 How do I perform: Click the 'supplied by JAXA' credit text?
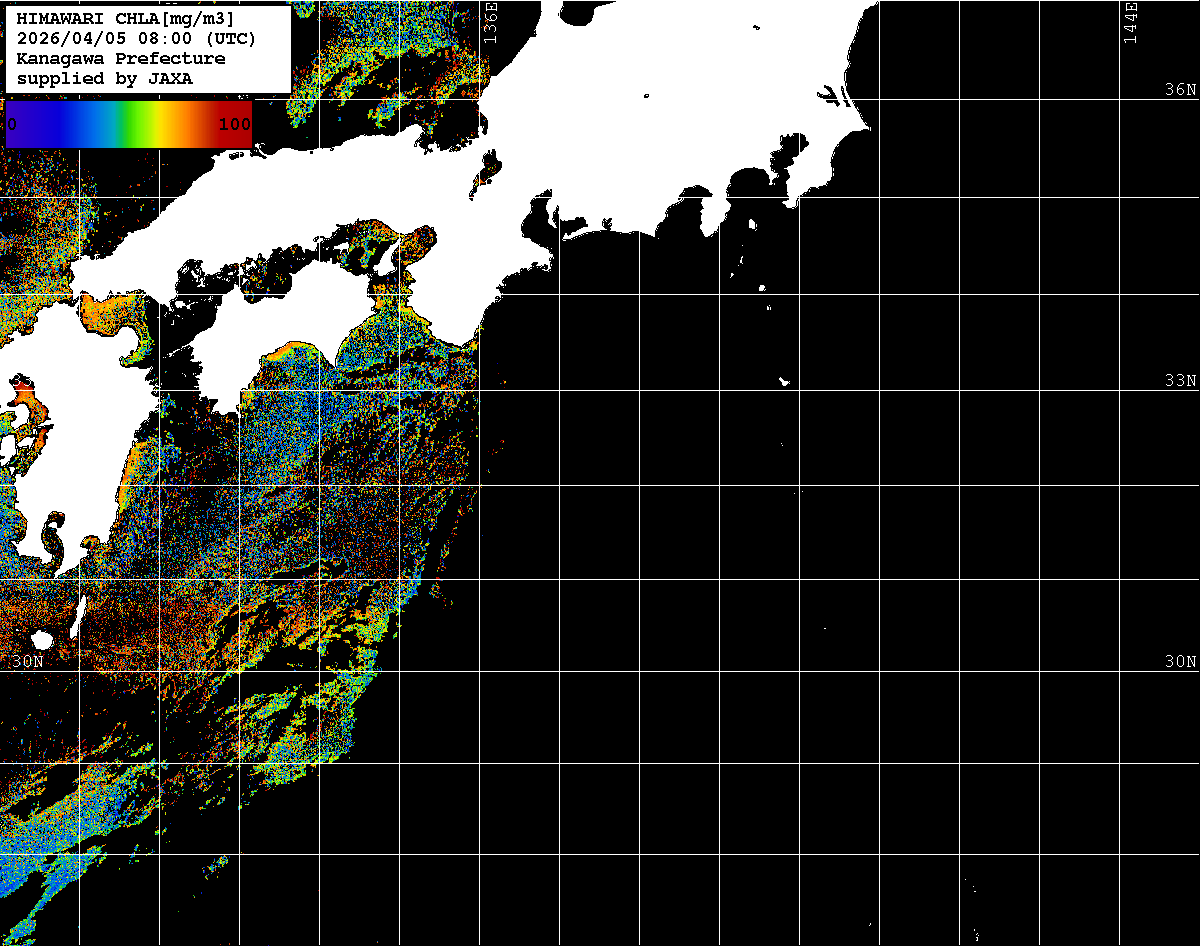pos(105,79)
